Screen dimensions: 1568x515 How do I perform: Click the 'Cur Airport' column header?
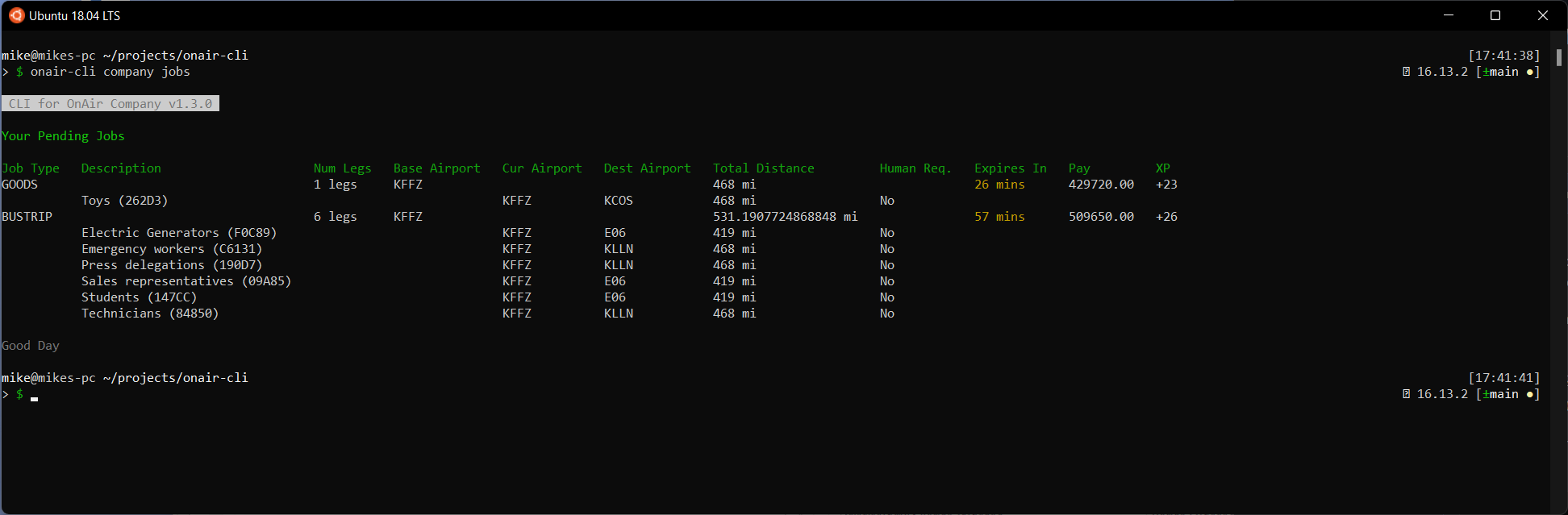542,168
